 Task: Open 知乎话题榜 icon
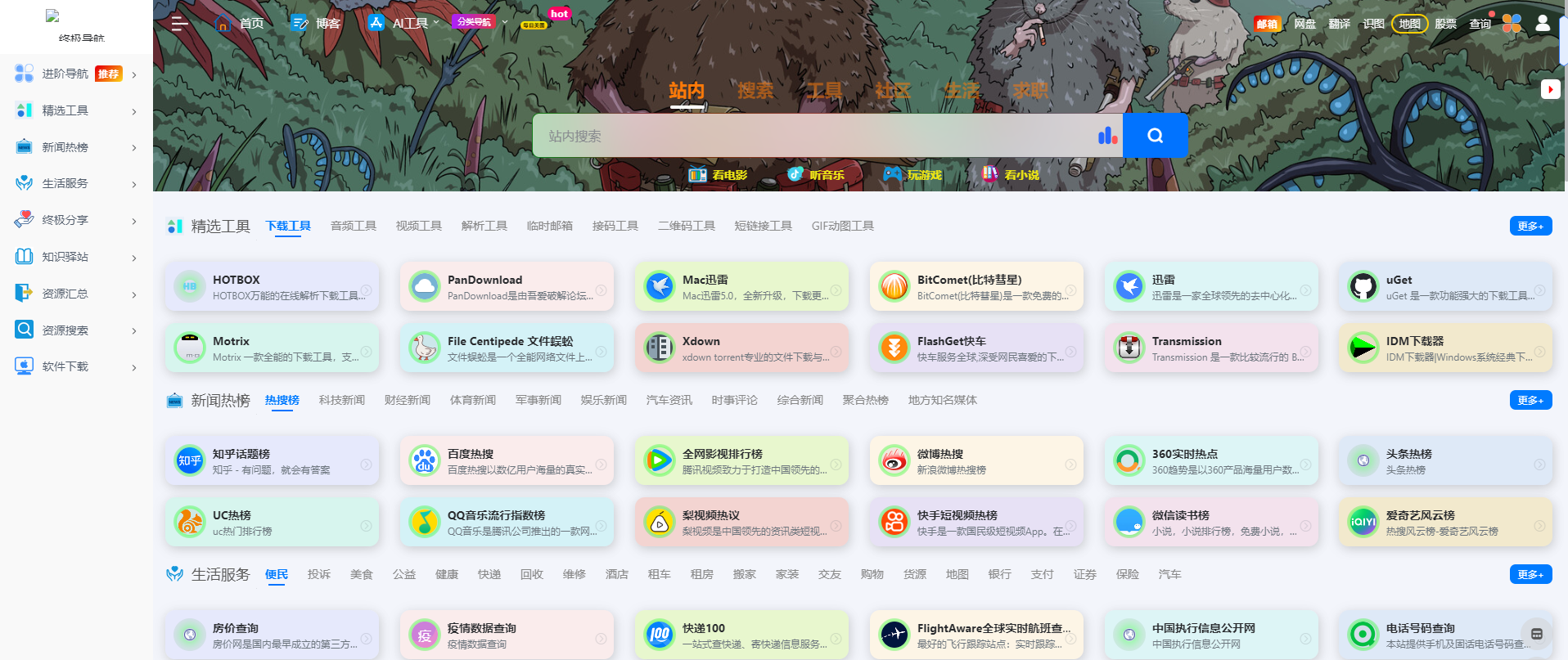coord(190,460)
